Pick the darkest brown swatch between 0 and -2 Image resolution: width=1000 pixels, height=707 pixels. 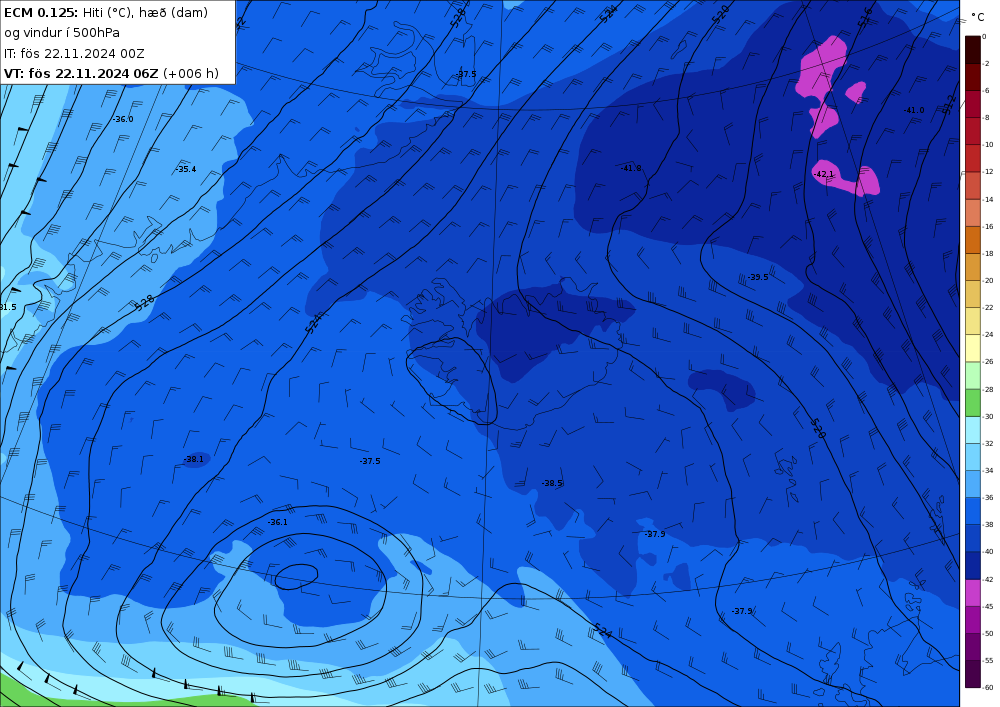tap(973, 50)
